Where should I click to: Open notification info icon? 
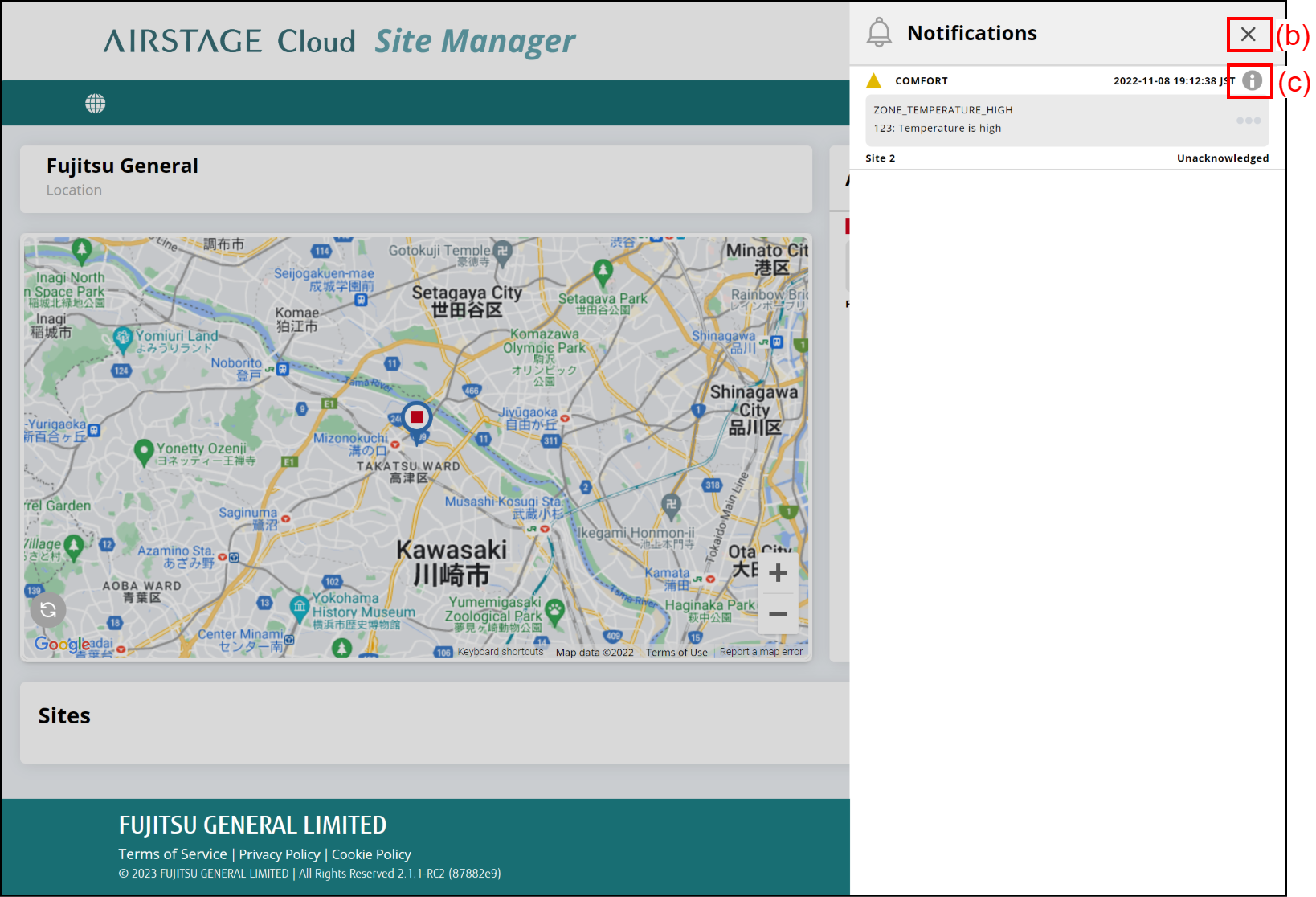pos(1251,80)
